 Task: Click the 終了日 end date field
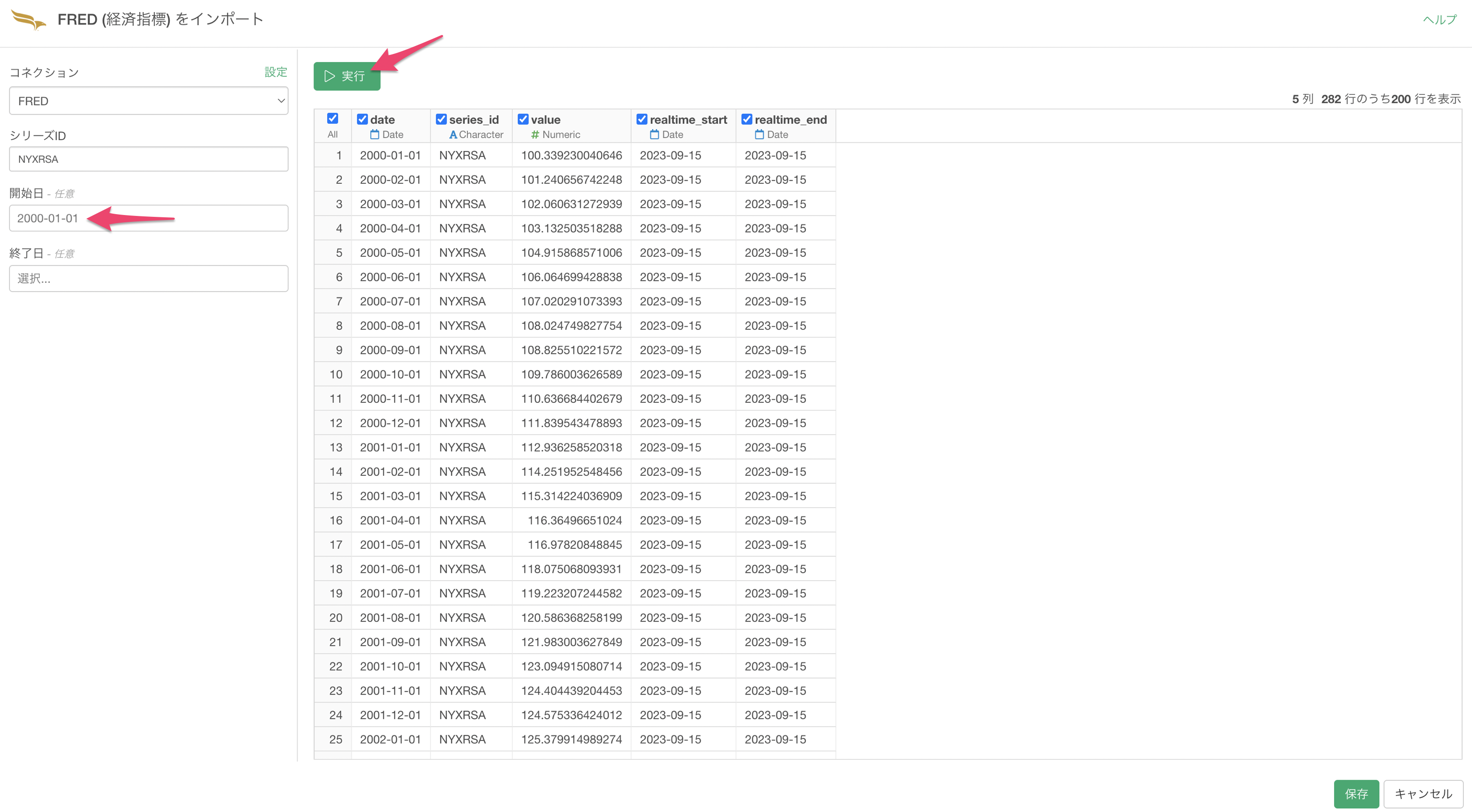(x=148, y=278)
